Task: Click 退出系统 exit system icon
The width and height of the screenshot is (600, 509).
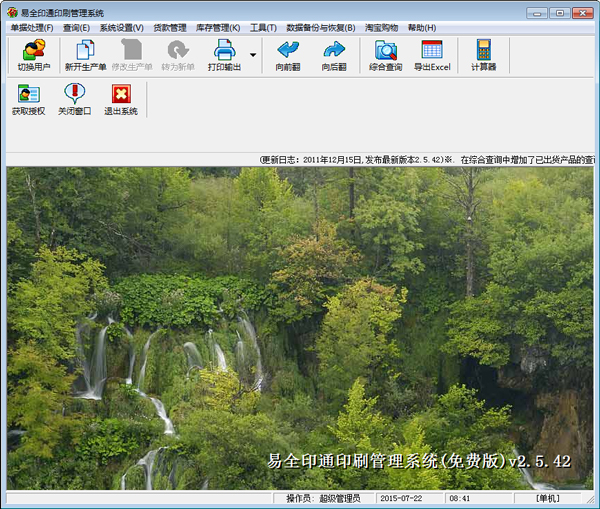Action: [x=121, y=100]
